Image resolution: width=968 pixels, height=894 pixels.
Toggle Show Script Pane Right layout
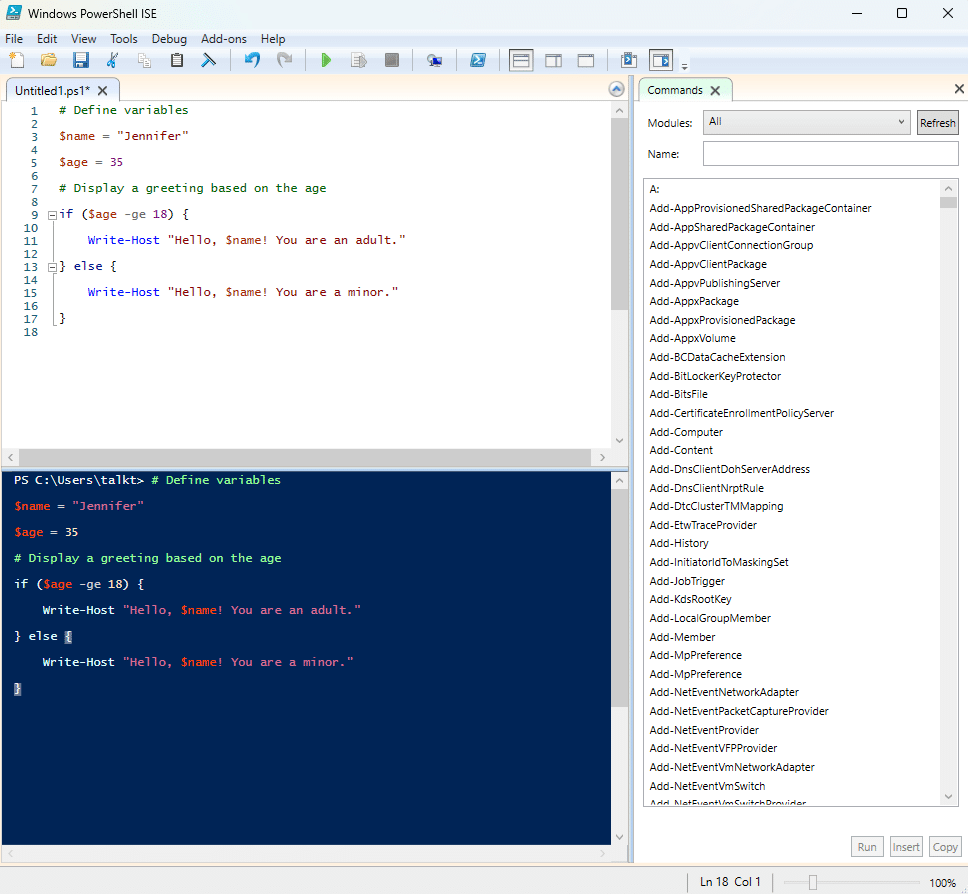(x=553, y=61)
